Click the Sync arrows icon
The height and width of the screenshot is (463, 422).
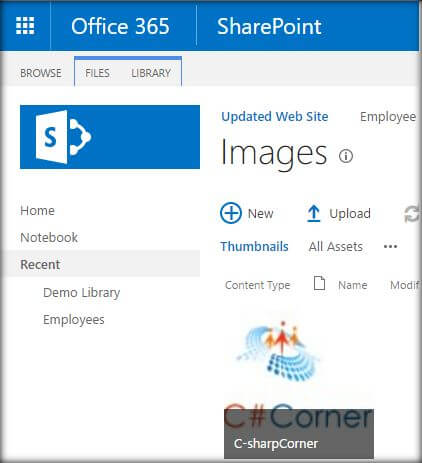pos(412,214)
